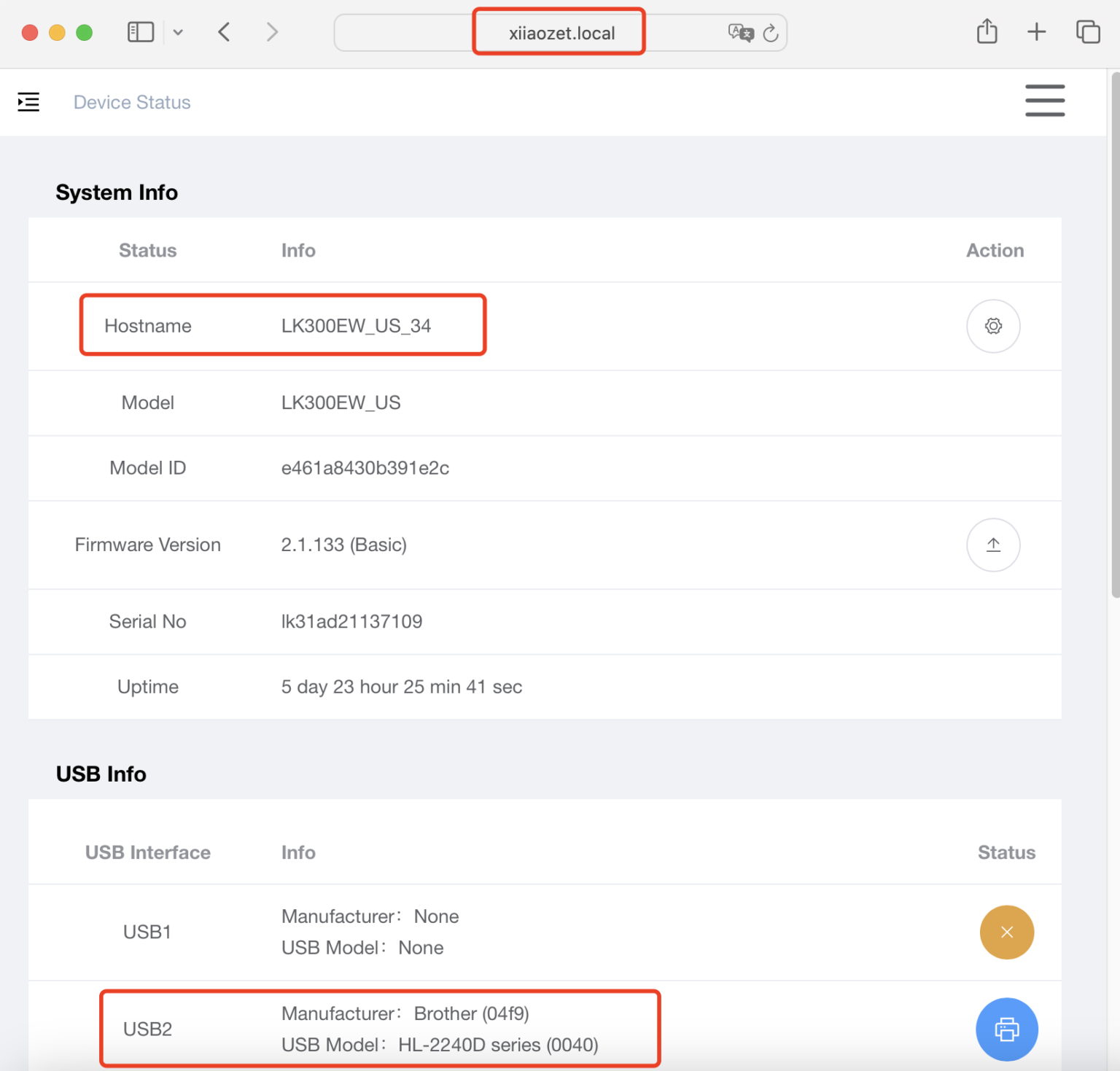Click the serial number lk31ad21137109

click(x=351, y=621)
